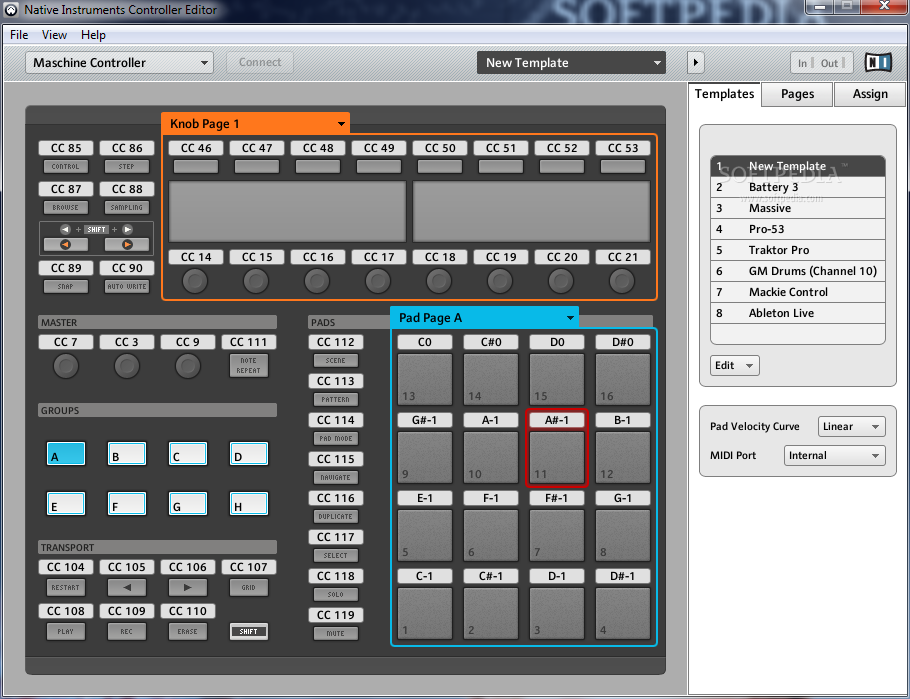Switch to the Assign tab

pyautogui.click(x=870, y=94)
